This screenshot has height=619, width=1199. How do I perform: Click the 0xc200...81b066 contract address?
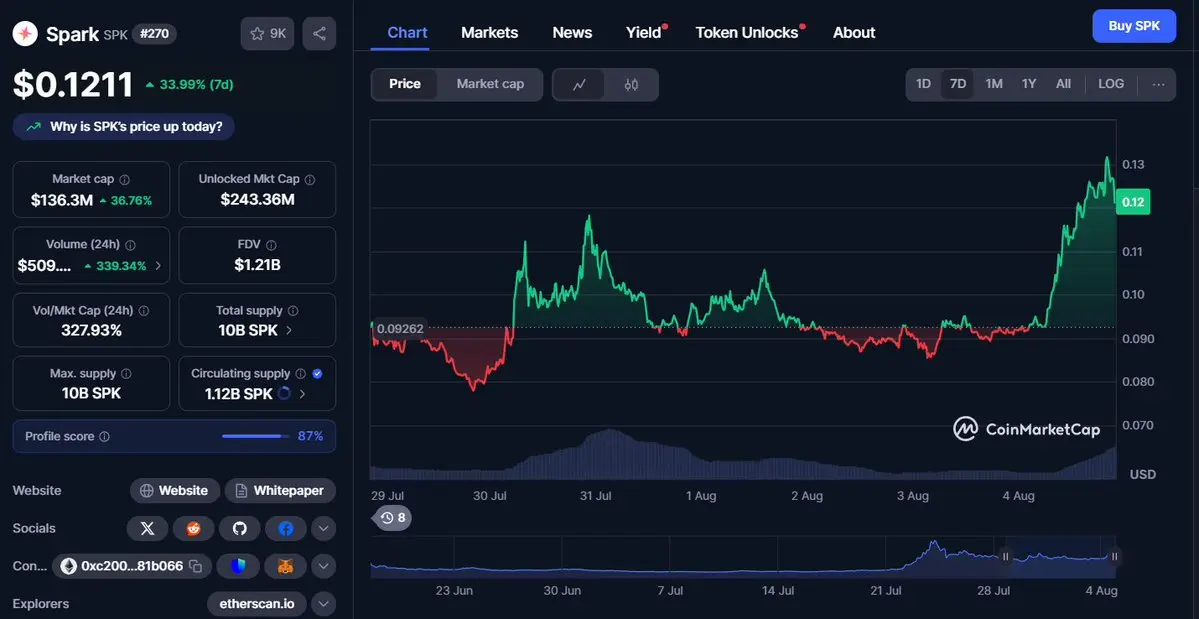point(132,566)
